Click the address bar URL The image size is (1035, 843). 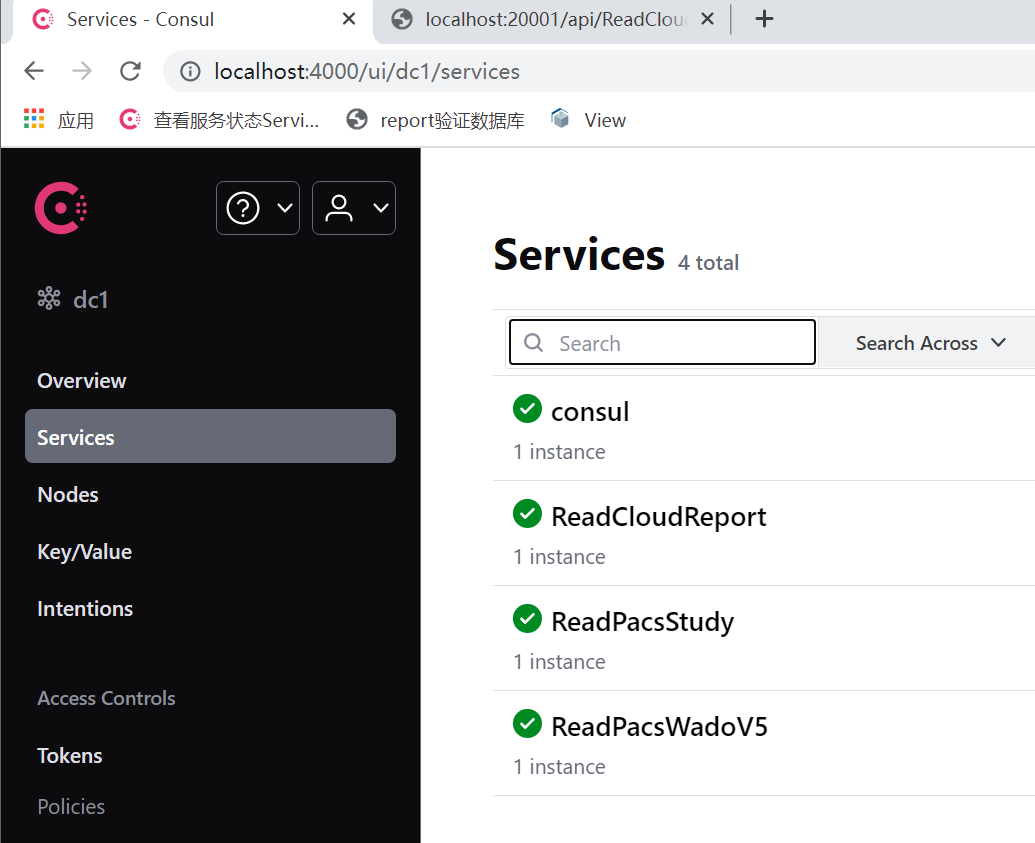[x=367, y=71]
